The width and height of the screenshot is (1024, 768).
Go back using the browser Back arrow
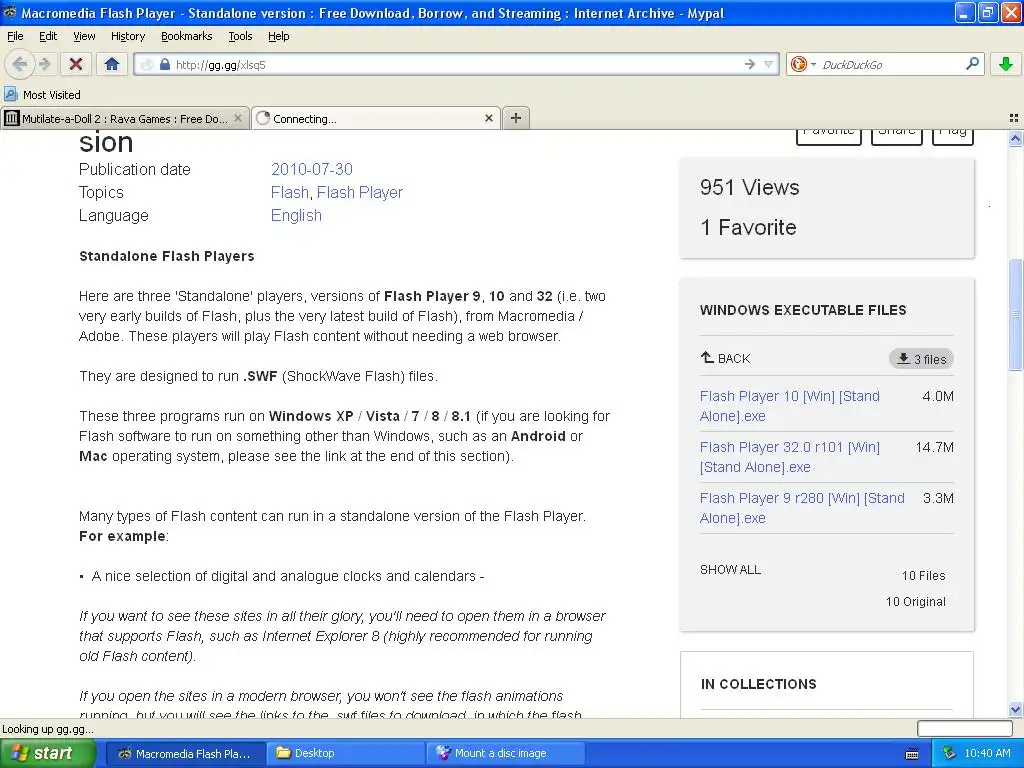click(20, 64)
